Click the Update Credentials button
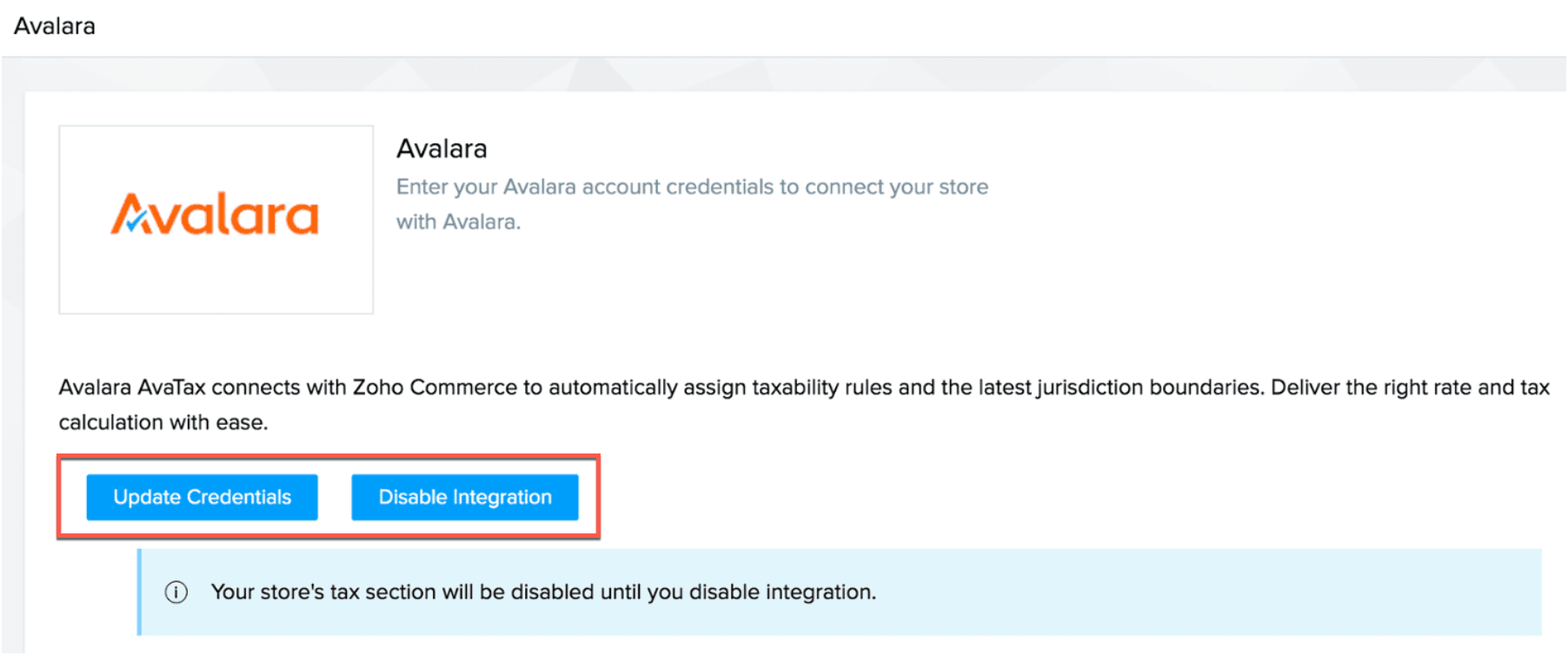The image size is (1568, 655). tap(202, 497)
